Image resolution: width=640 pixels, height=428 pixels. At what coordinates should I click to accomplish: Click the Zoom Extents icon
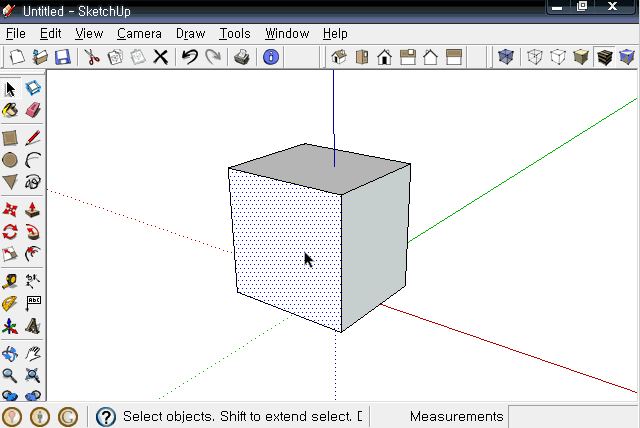[x=33, y=375]
